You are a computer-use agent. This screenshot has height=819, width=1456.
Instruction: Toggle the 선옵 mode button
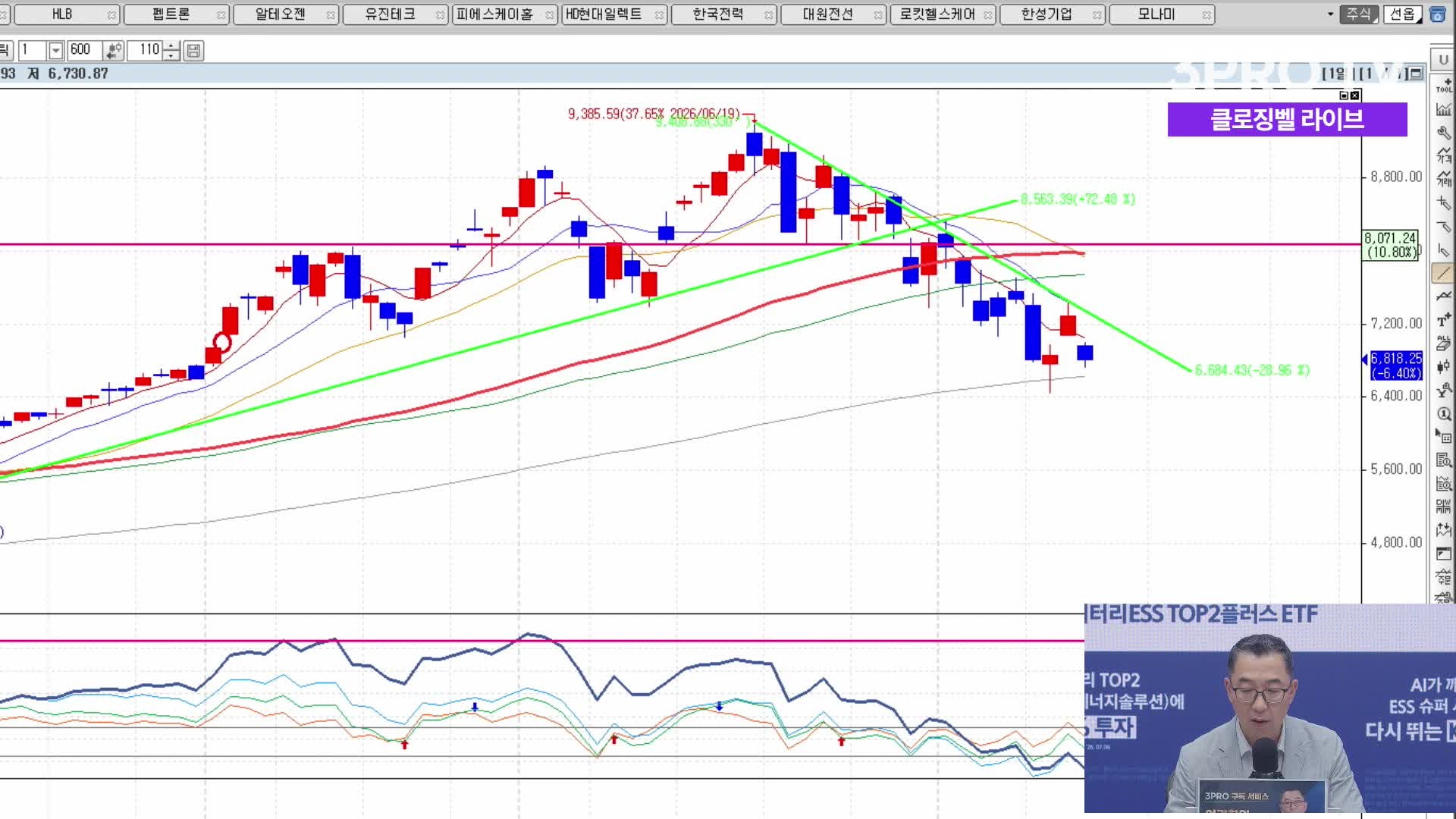(1402, 14)
